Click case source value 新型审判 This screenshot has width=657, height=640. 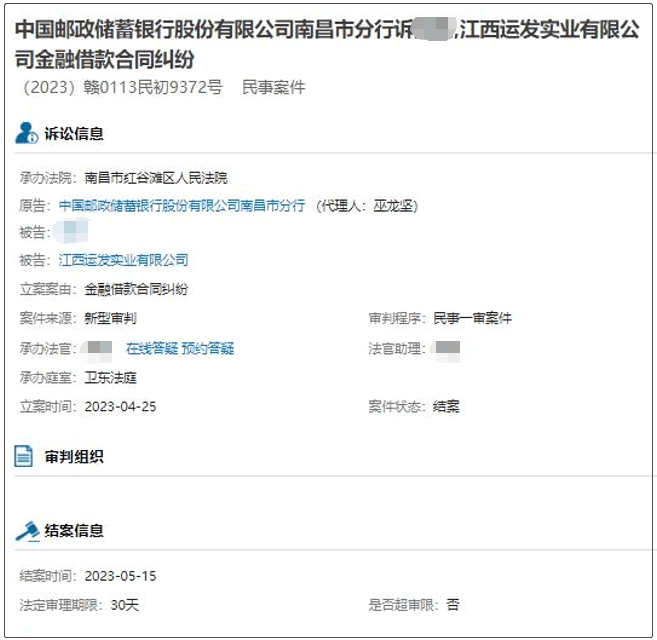111,318
